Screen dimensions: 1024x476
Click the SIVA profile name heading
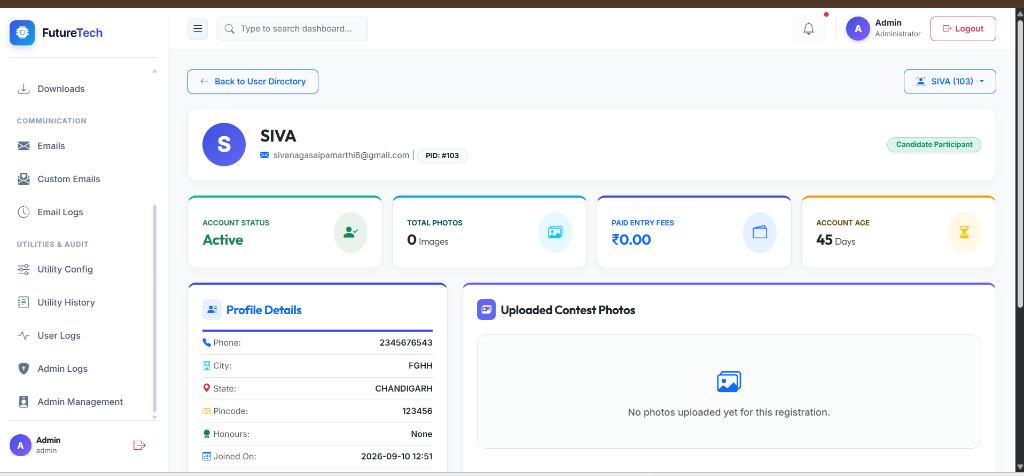(278, 136)
